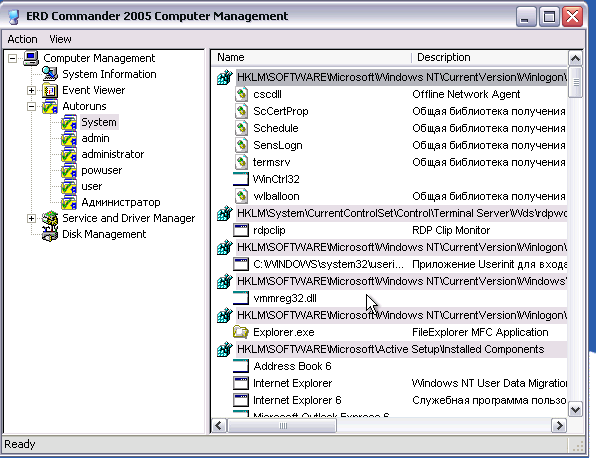Click registry icon beside Terminal Server key

pyautogui.click(x=225, y=213)
